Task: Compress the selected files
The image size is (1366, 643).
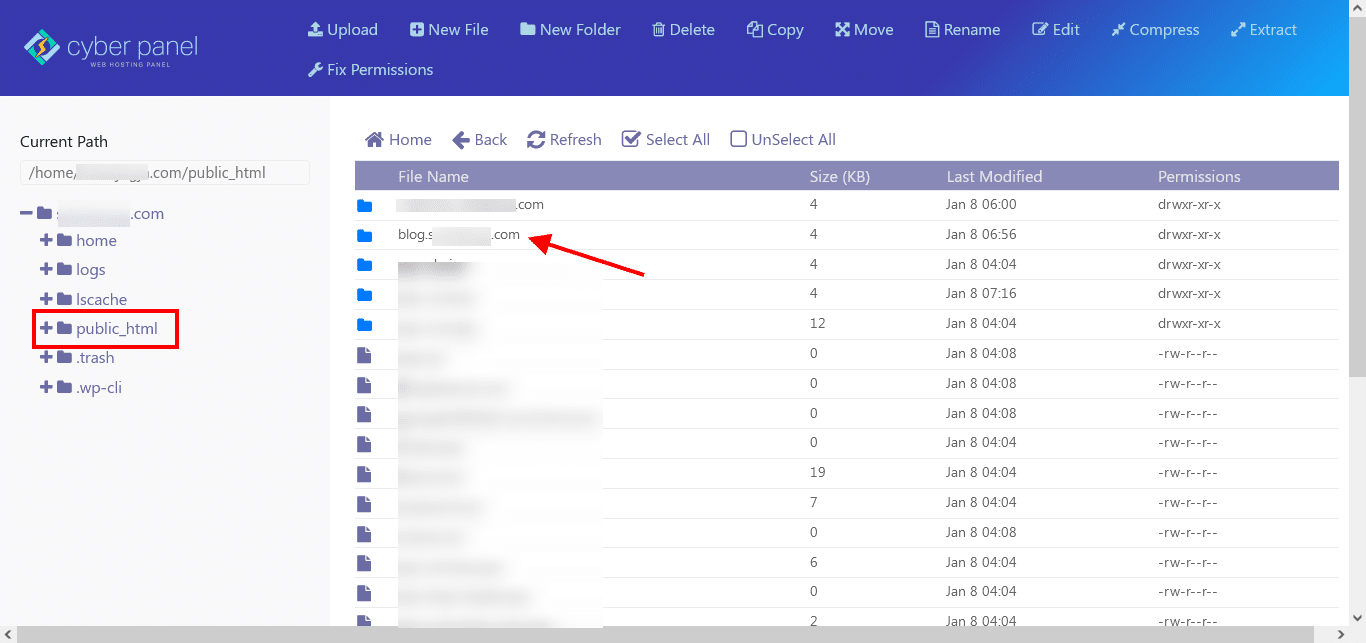Action: [1155, 29]
